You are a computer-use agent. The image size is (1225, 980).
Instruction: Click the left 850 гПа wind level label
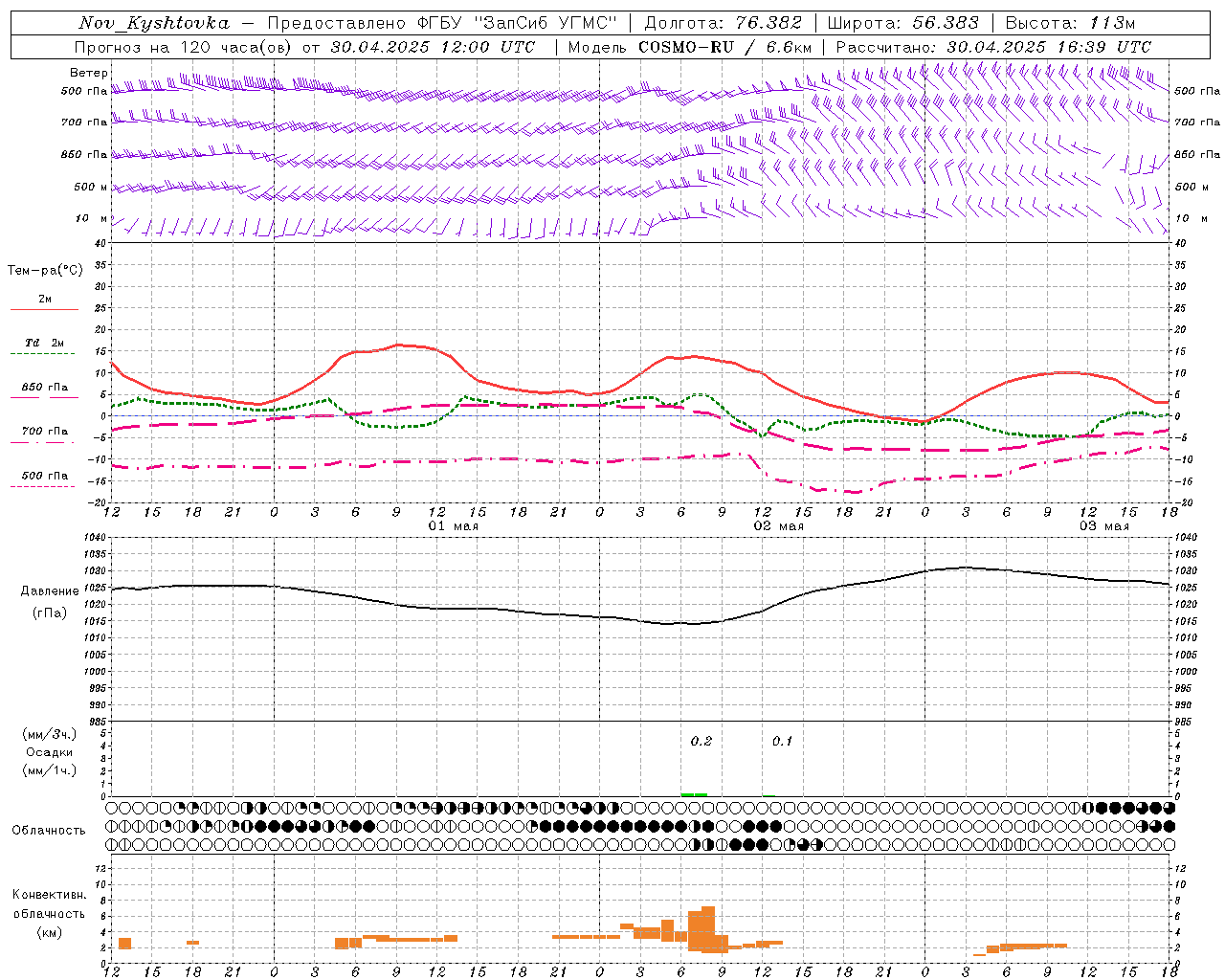click(84, 154)
